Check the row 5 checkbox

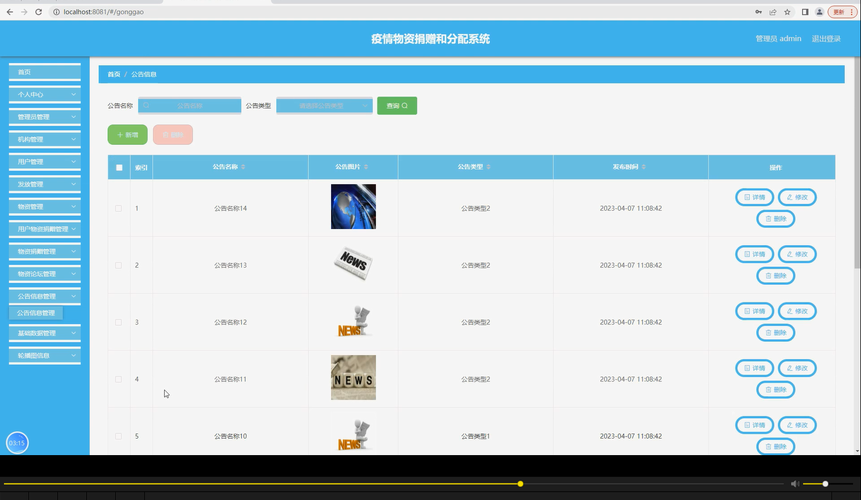(x=119, y=436)
